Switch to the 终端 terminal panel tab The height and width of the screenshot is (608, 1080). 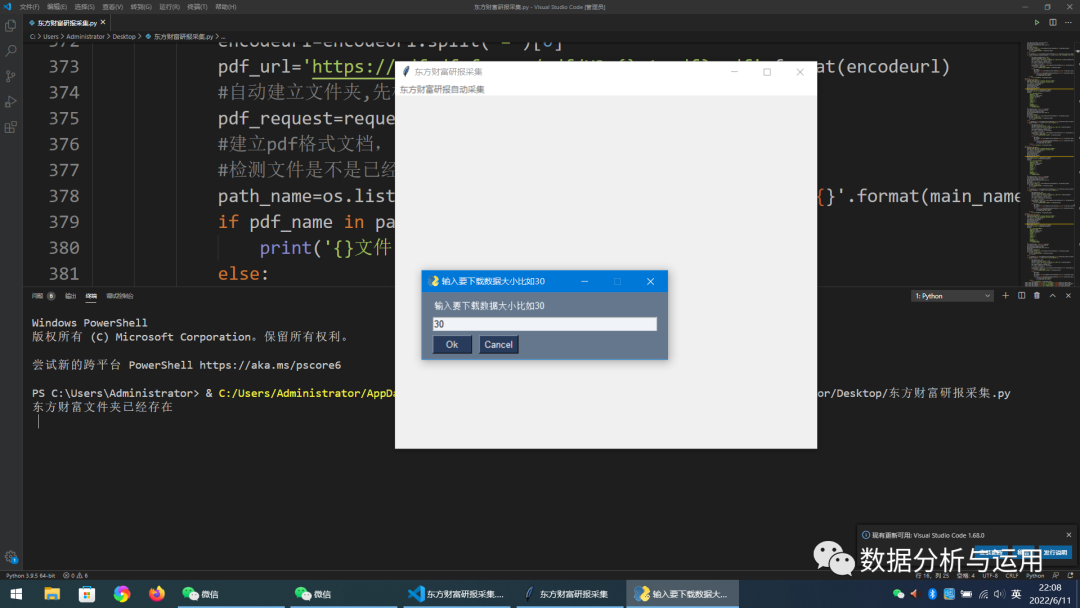pyautogui.click(x=91, y=296)
